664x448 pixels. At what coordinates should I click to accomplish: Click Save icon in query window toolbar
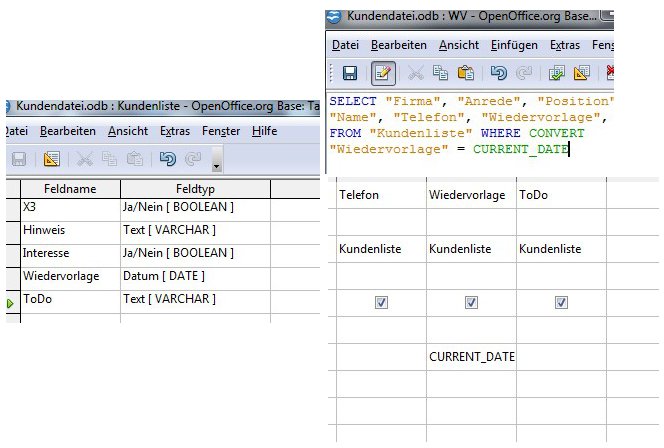coord(350,73)
